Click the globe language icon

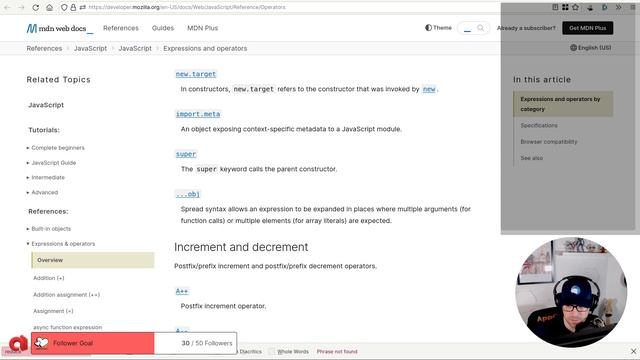click(573, 48)
